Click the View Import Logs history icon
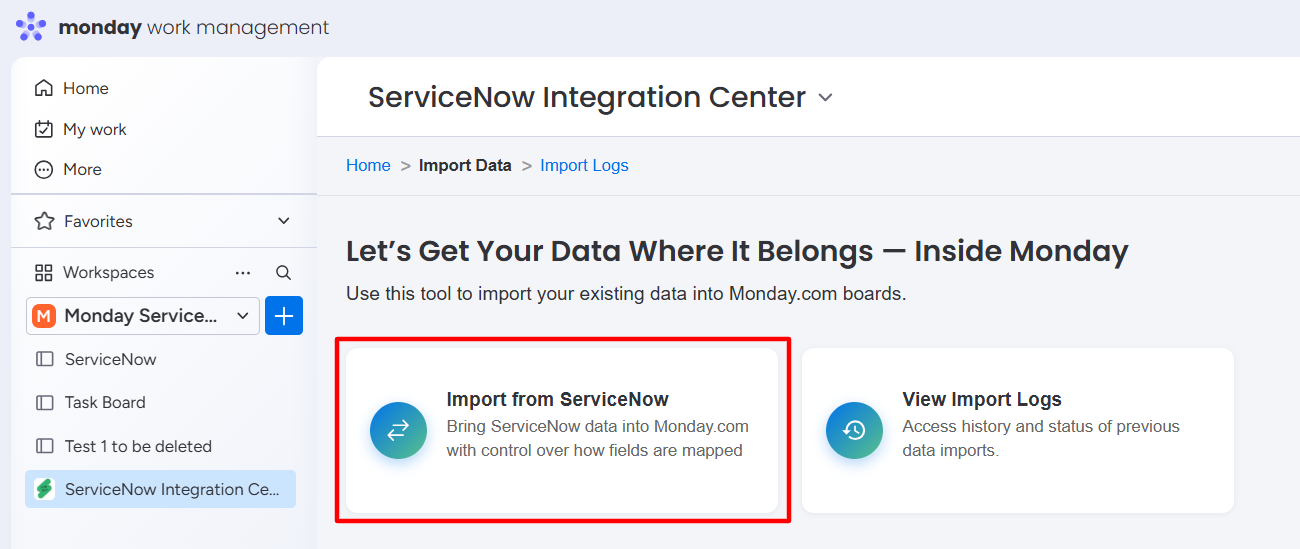The width and height of the screenshot is (1300, 549). (x=854, y=431)
